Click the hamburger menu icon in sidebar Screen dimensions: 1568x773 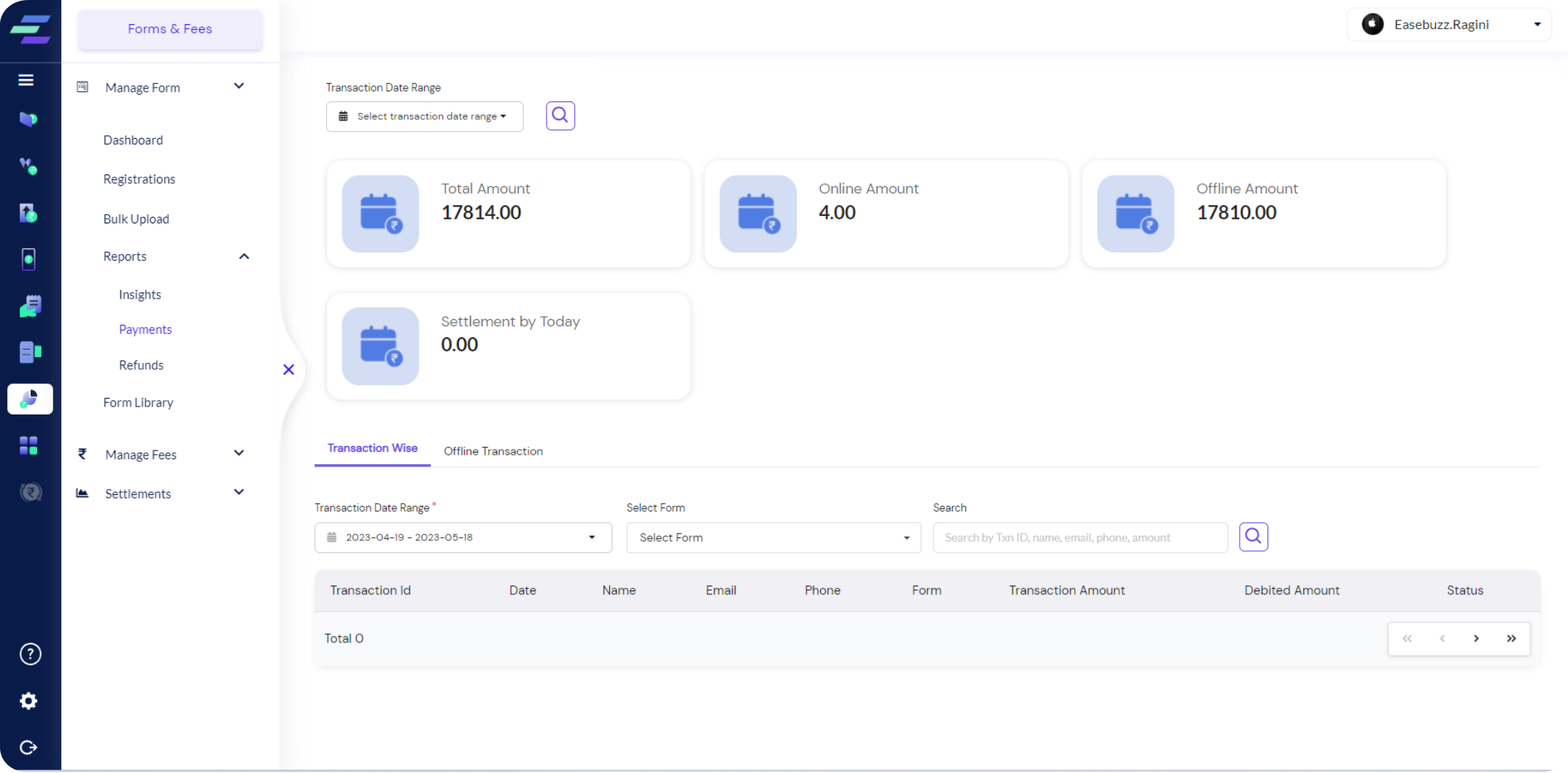[x=26, y=80]
